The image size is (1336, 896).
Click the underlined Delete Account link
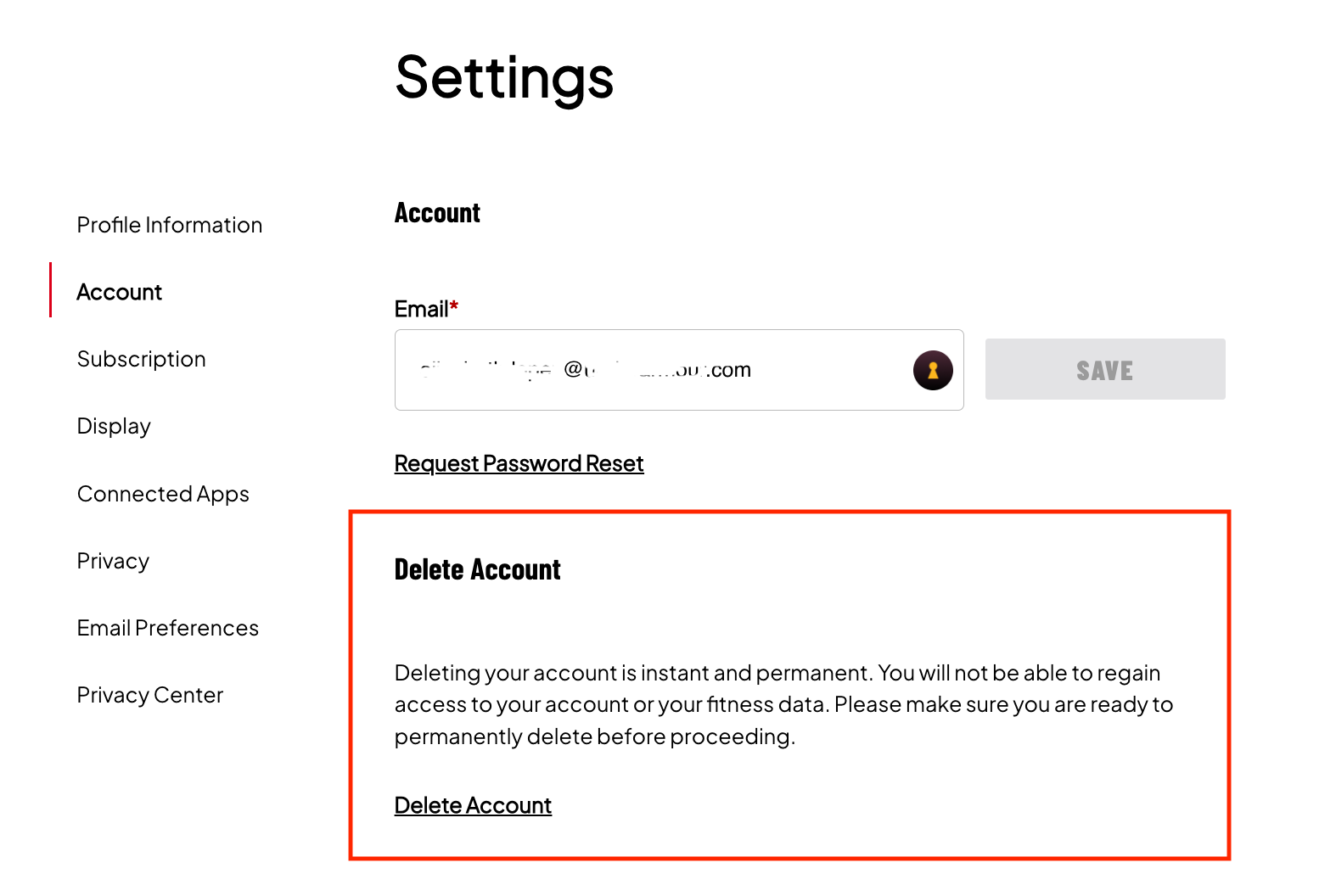[x=473, y=805]
